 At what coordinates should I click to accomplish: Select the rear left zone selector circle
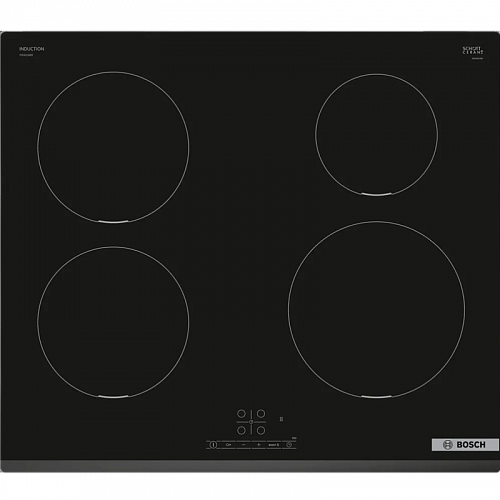click(x=241, y=414)
